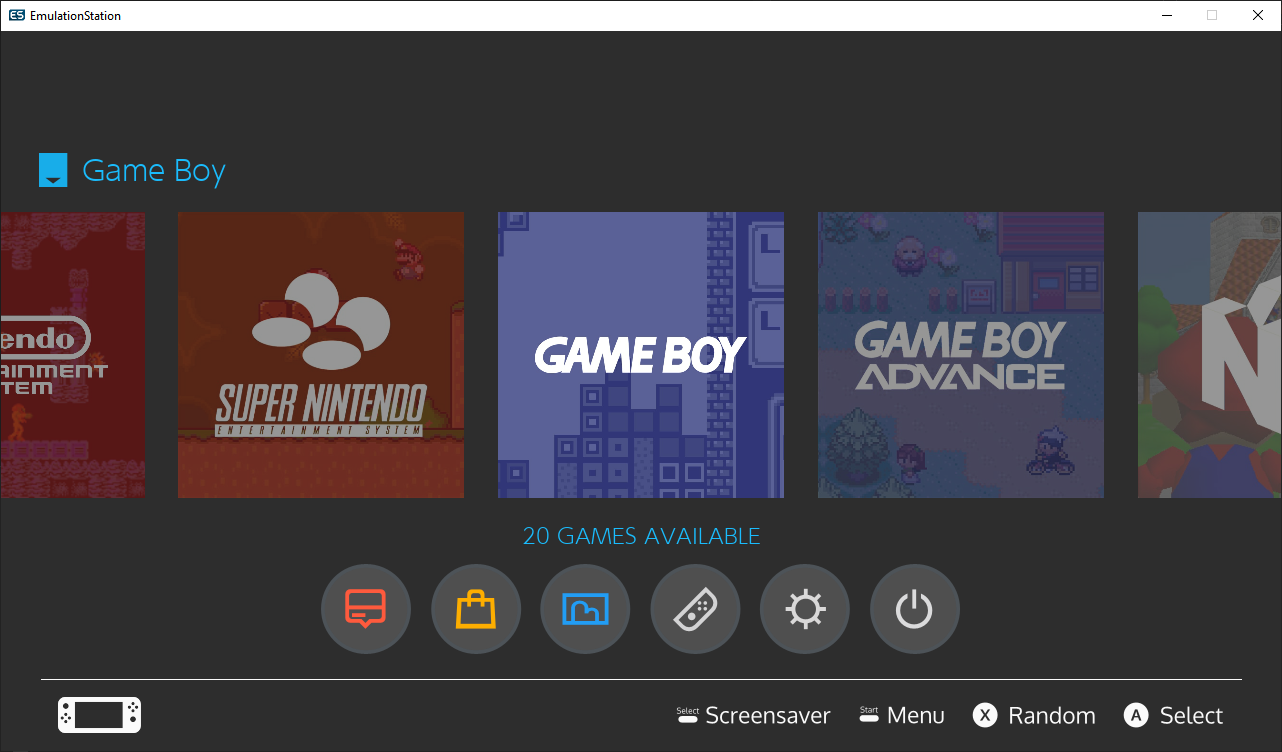This screenshot has height=752, width=1282.
Task: Click the Random hint label
Action: (1052, 716)
